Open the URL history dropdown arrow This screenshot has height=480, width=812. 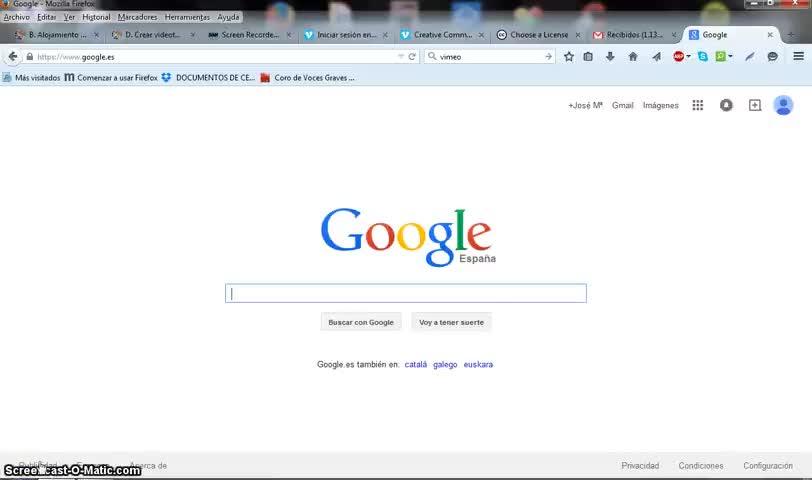(x=400, y=56)
